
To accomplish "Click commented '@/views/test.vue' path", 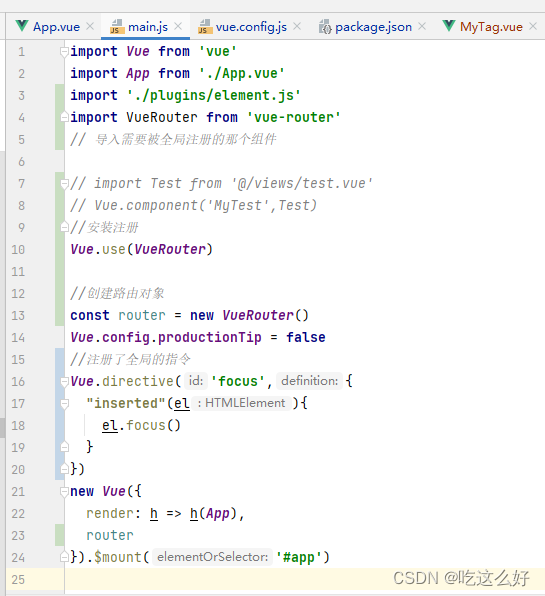I will [x=302, y=184].
